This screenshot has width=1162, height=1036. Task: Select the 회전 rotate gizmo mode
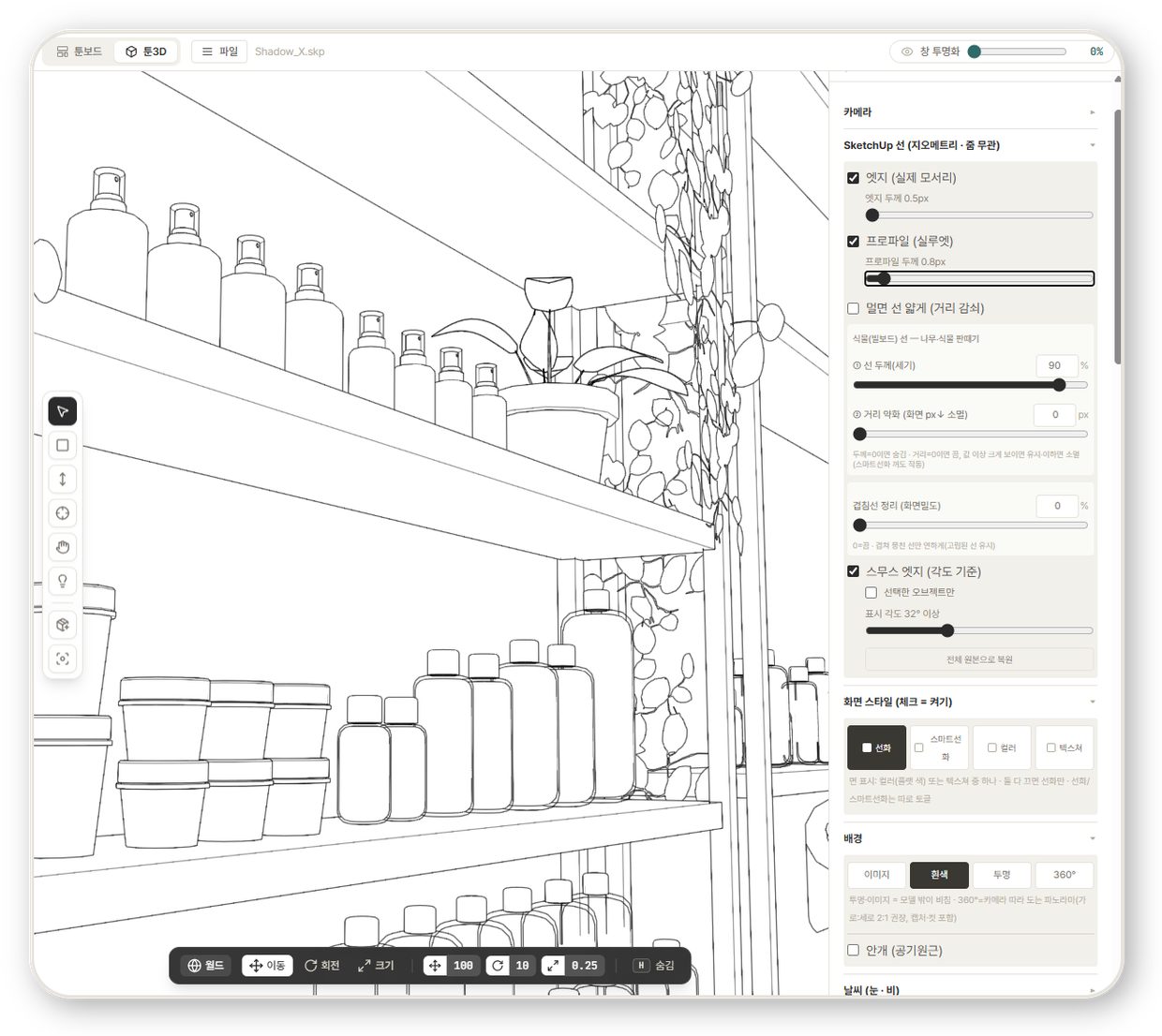321,965
